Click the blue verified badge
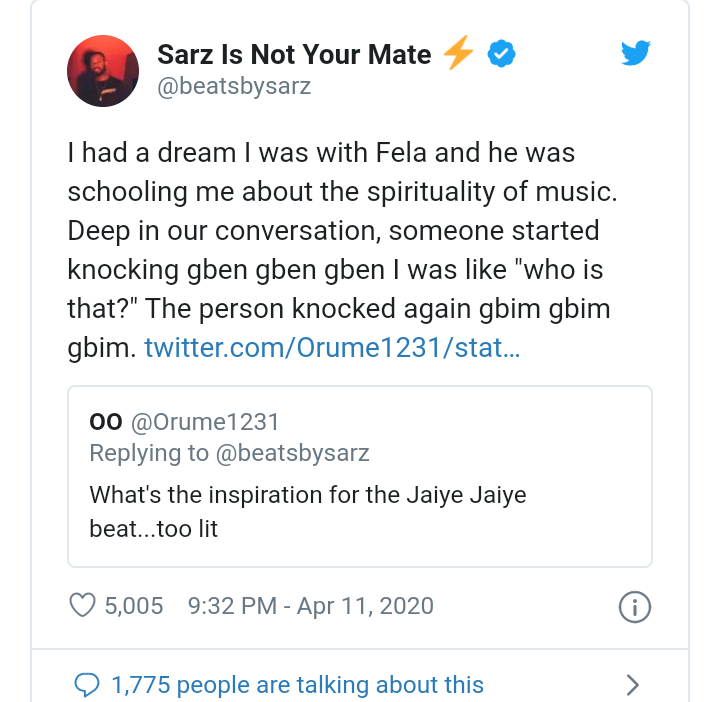The height and width of the screenshot is (702, 720). [x=500, y=54]
